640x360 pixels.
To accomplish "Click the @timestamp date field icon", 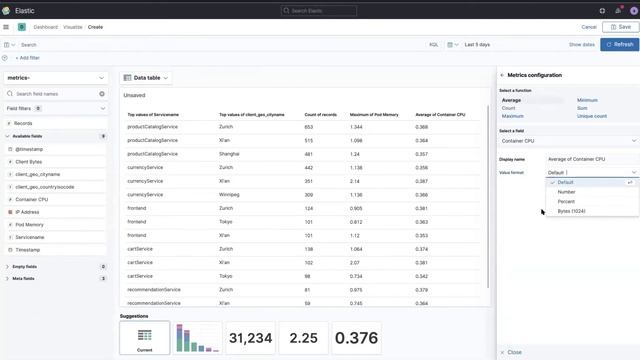I will [10, 149].
